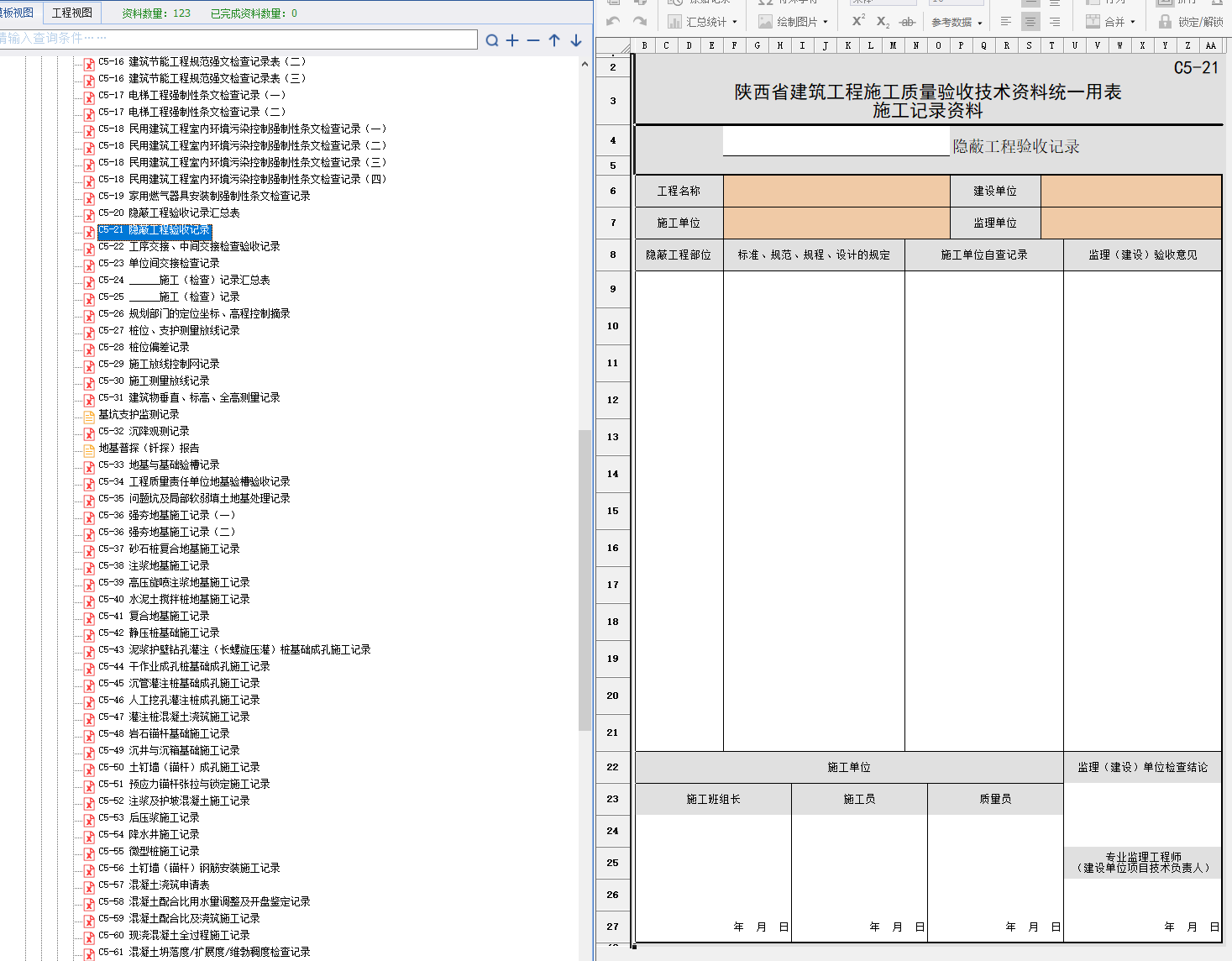Click the 锁定/解锁 padlock icon

tap(1165, 21)
